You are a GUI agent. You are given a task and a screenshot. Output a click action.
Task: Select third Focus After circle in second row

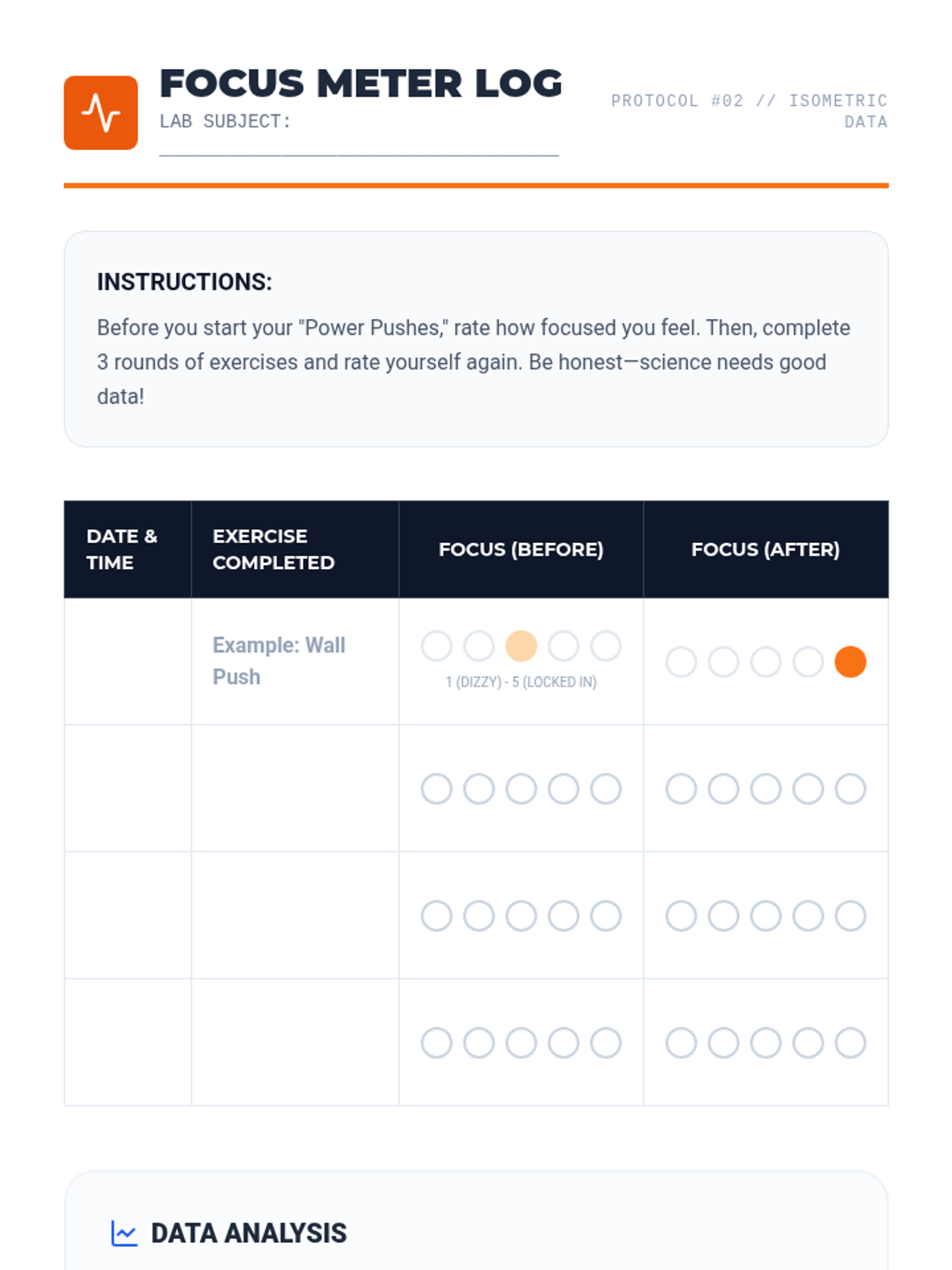766,789
